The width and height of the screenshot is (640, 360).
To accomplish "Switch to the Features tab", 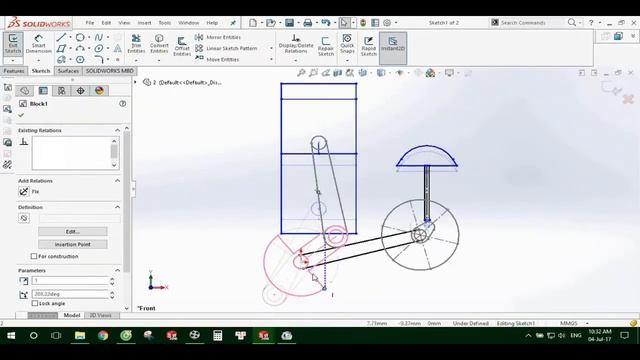I will click(x=14, y=71).
